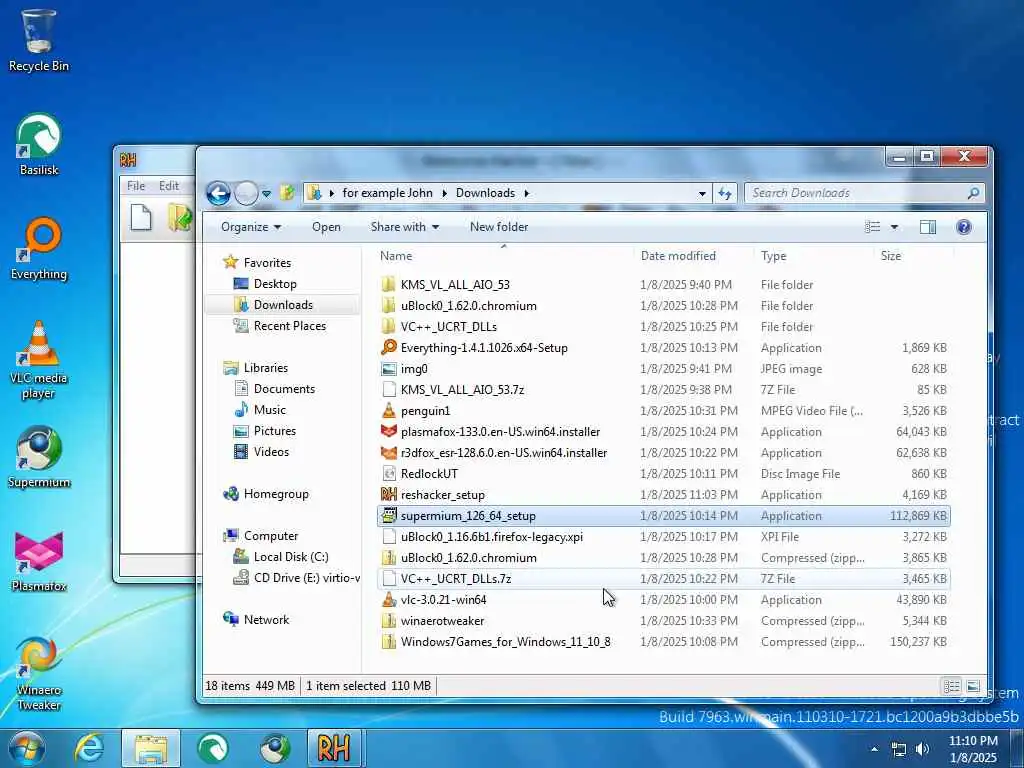Viewport: 1024px width, 768px height.
Task: Open the Windows Start button
Action: pyautogui.click(x=26, y=748)
